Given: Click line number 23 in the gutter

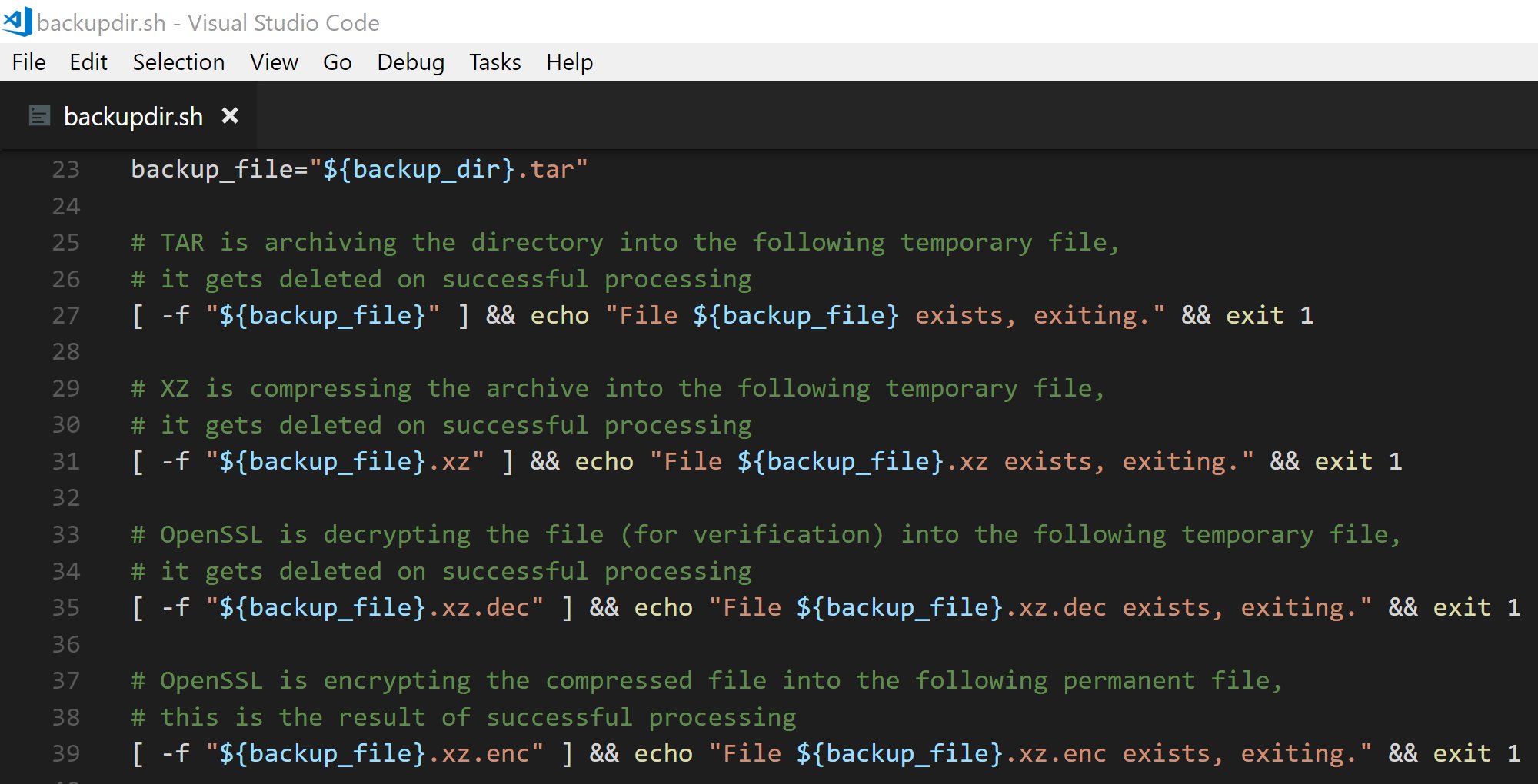Looking at the screenshot, I should [66, 169].
